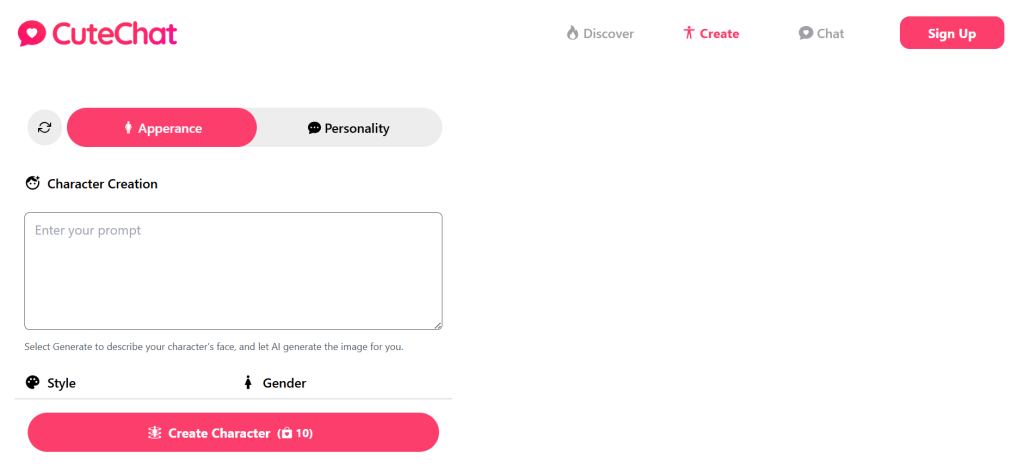This screenshot has width=1024, height=466.
Task: Open the Discover page
Action: coord(600,33)
